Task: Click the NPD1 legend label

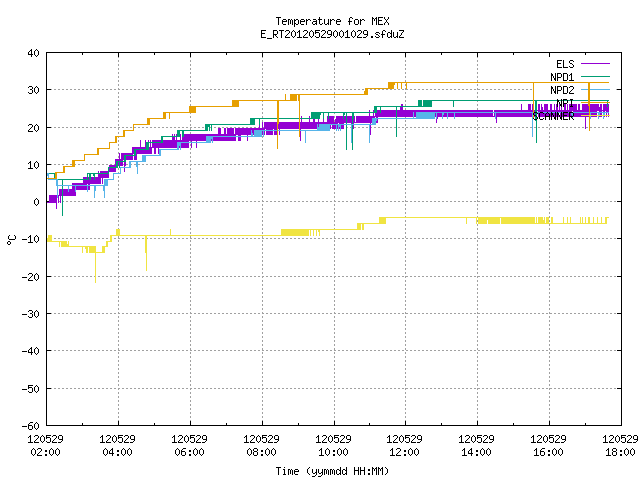Action: [562, 77]
